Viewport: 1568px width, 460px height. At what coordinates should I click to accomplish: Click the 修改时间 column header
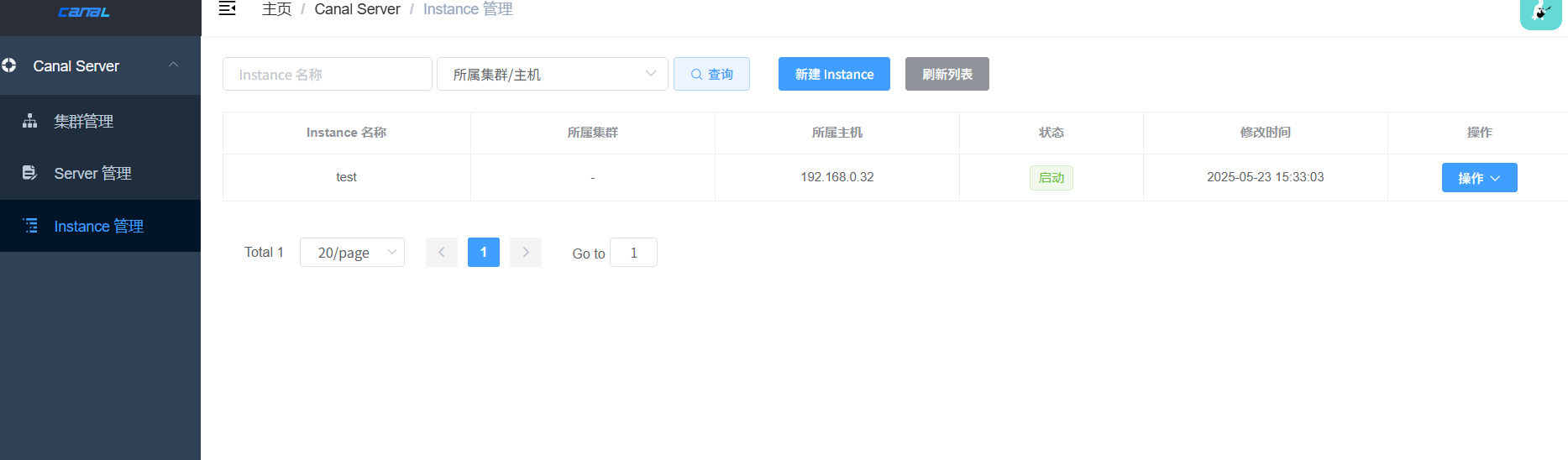[x=1266, y=133]
